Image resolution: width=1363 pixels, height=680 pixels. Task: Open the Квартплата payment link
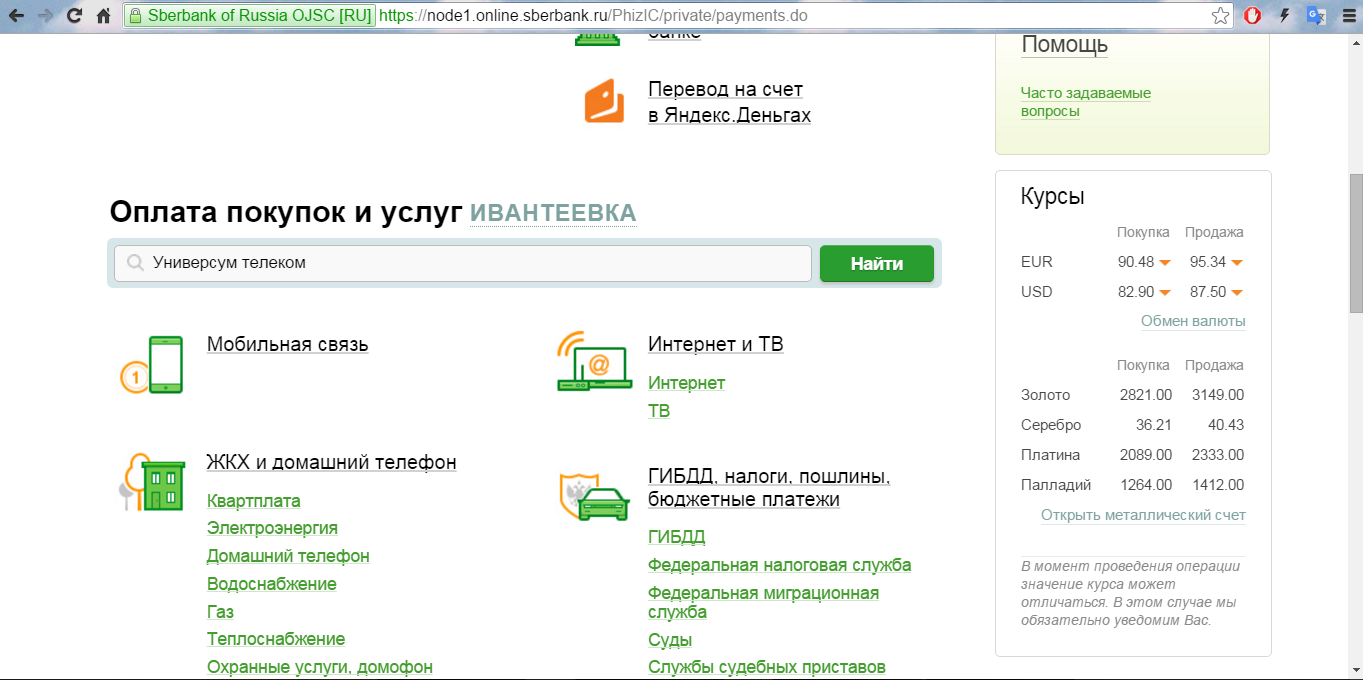(254, 501)
